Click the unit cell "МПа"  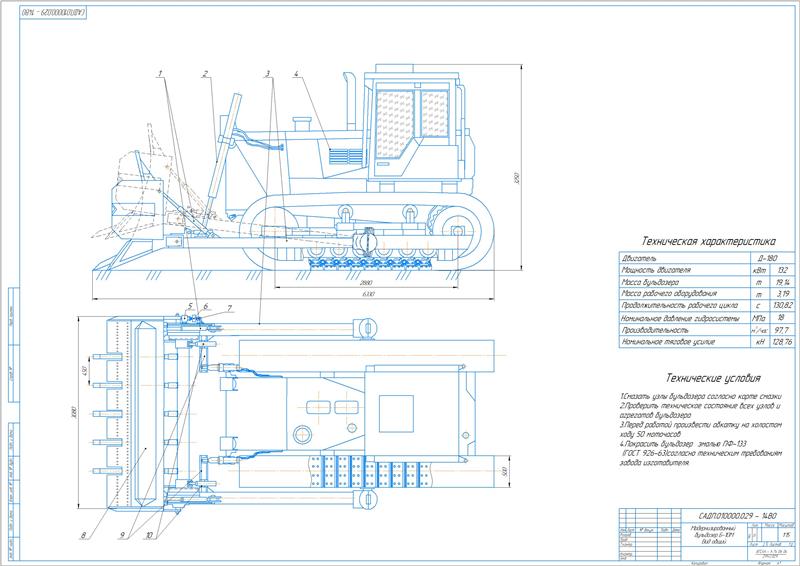[x=759, y=318]
